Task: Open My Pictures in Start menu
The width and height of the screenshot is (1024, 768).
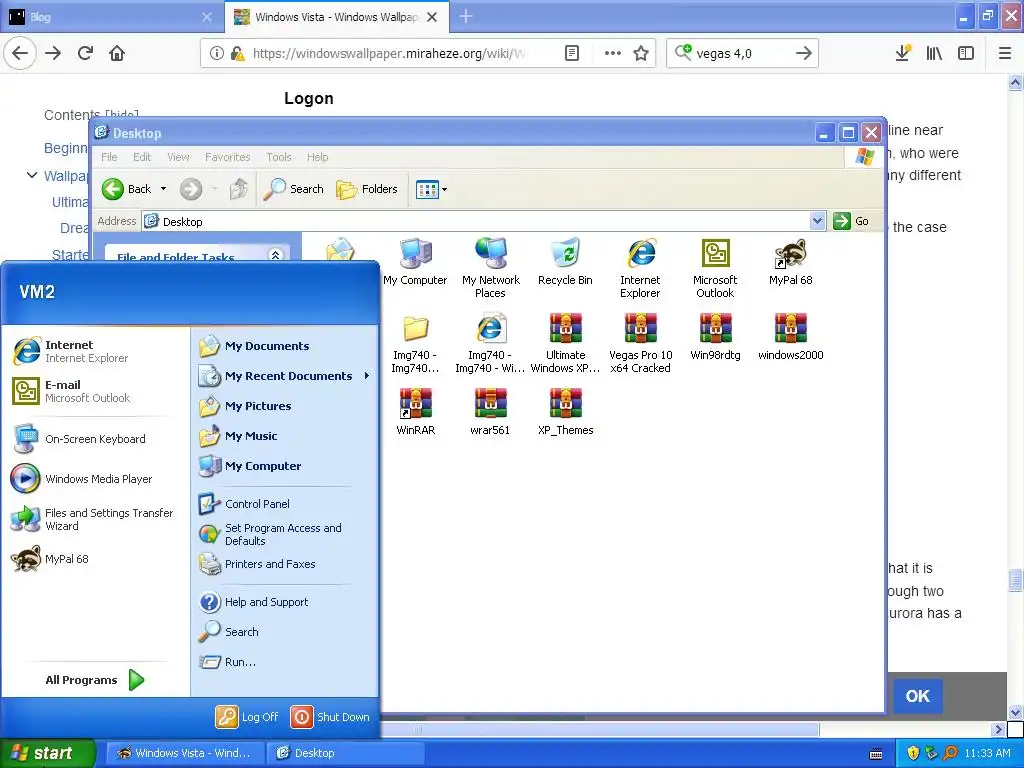Action: pyautogui.click(x=285, y=406)
